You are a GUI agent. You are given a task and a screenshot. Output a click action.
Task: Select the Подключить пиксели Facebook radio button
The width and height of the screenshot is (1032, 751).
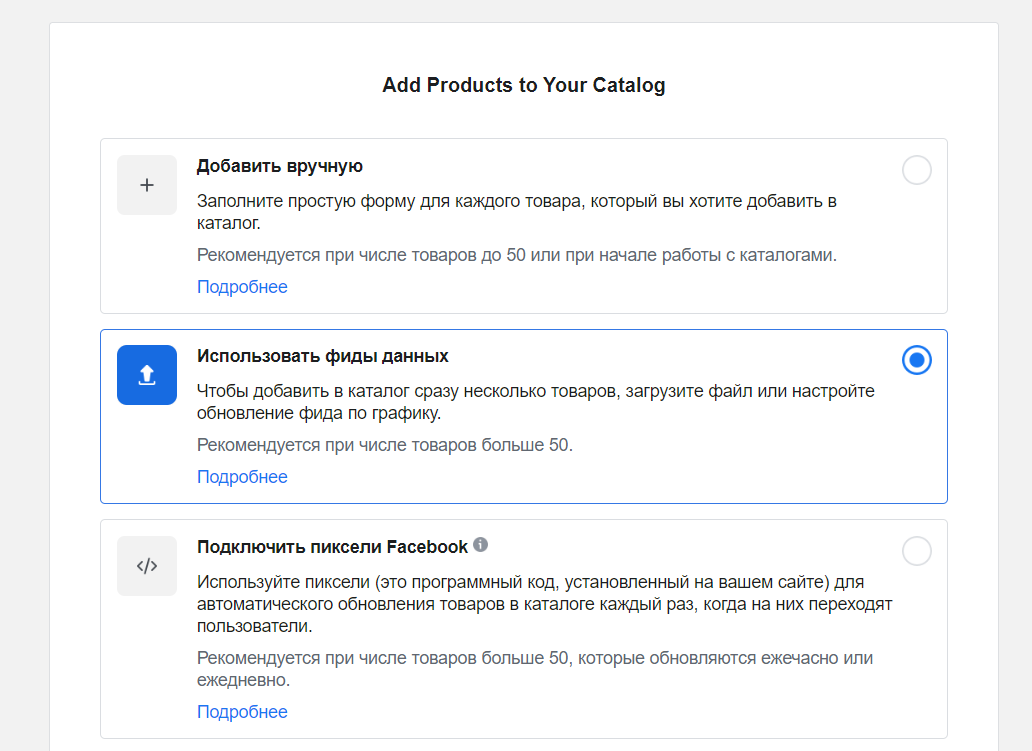(916, 551)
